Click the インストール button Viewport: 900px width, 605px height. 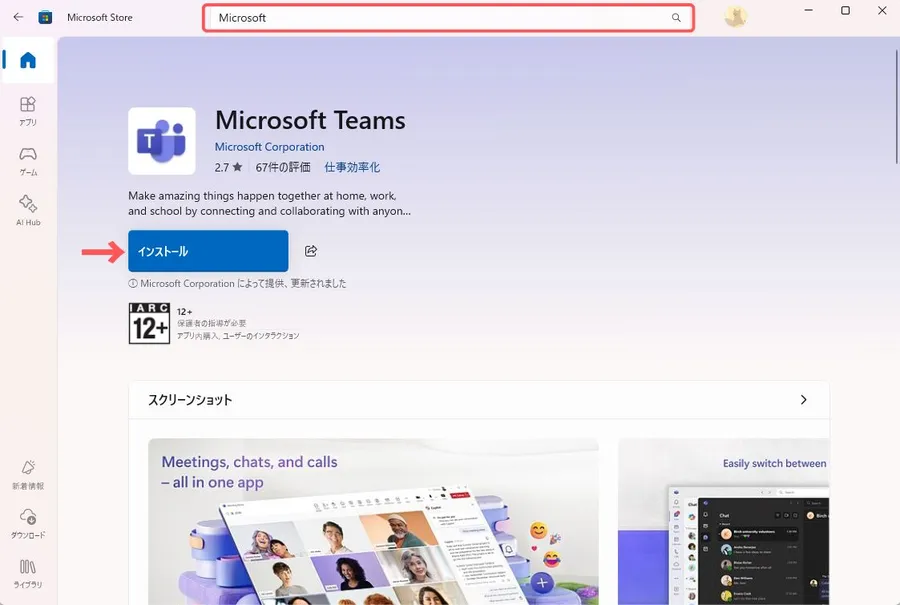tap(208, 251)
